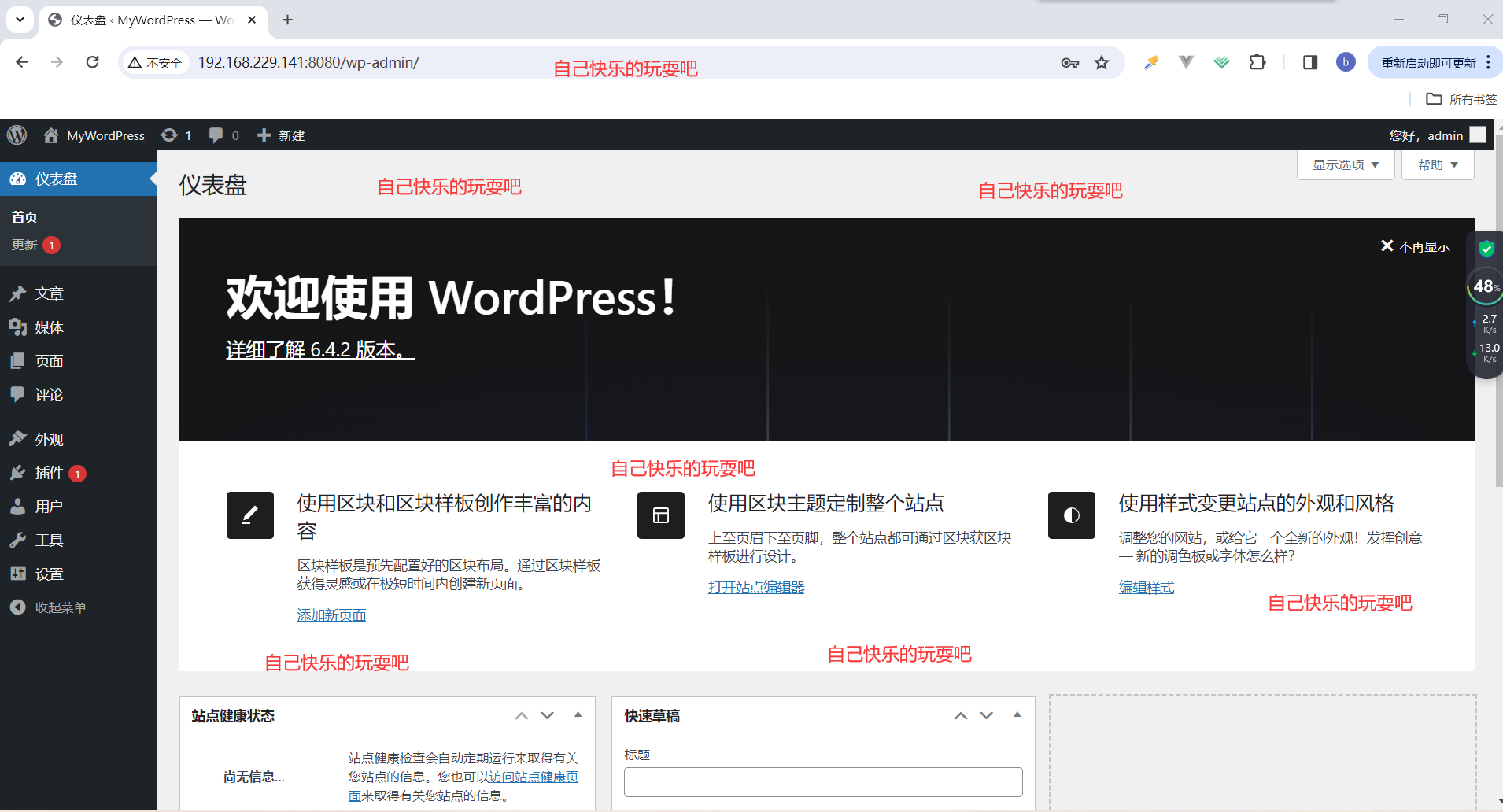Go back in browser history
This screenshot has height=812, width=1503.
[x=22, y=62]
